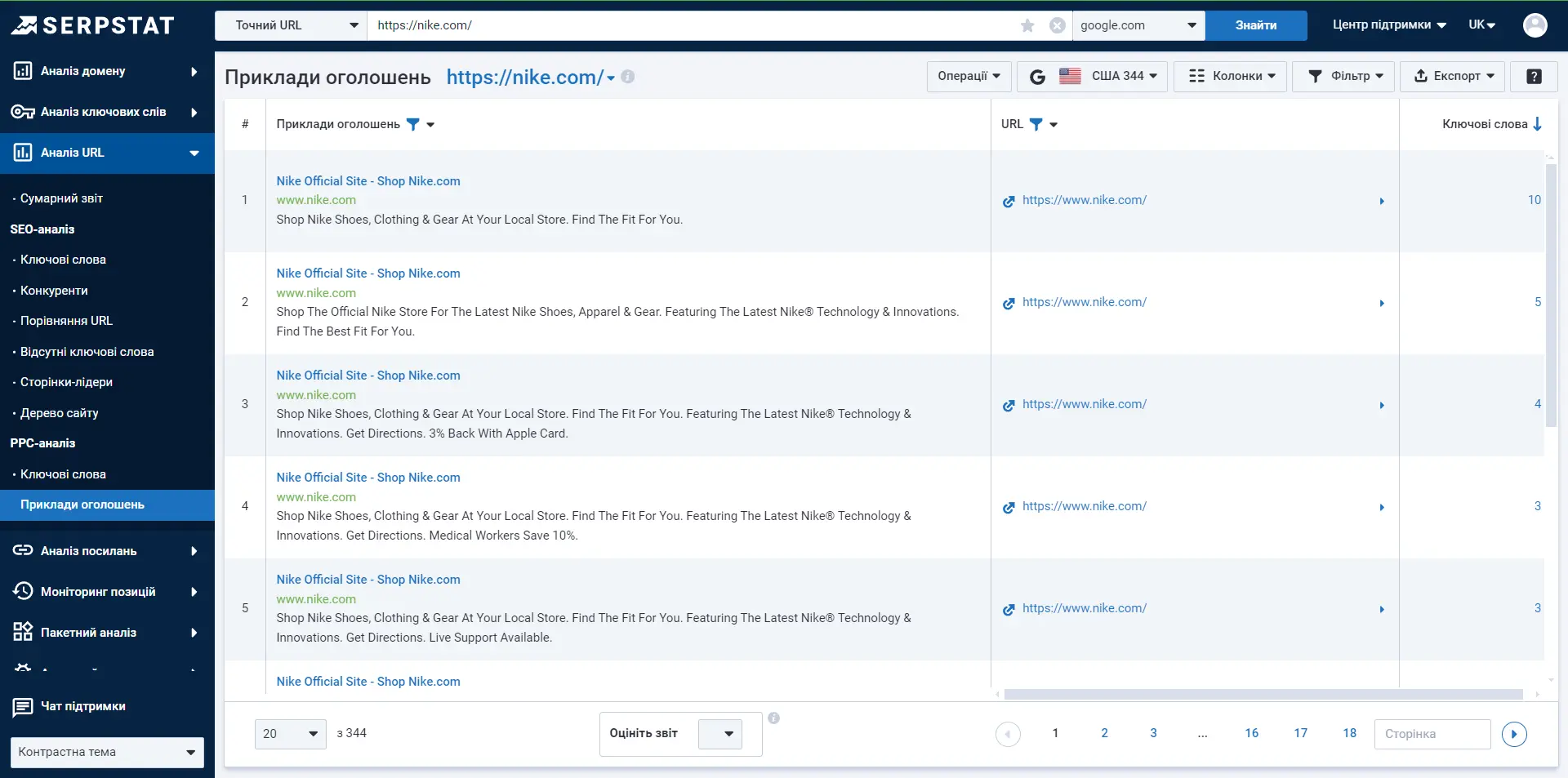The width and height of the screenshot is (1568, 778).
Task: Open Аналіз ключових слів sidebar menu
Action: pos(107,112)
